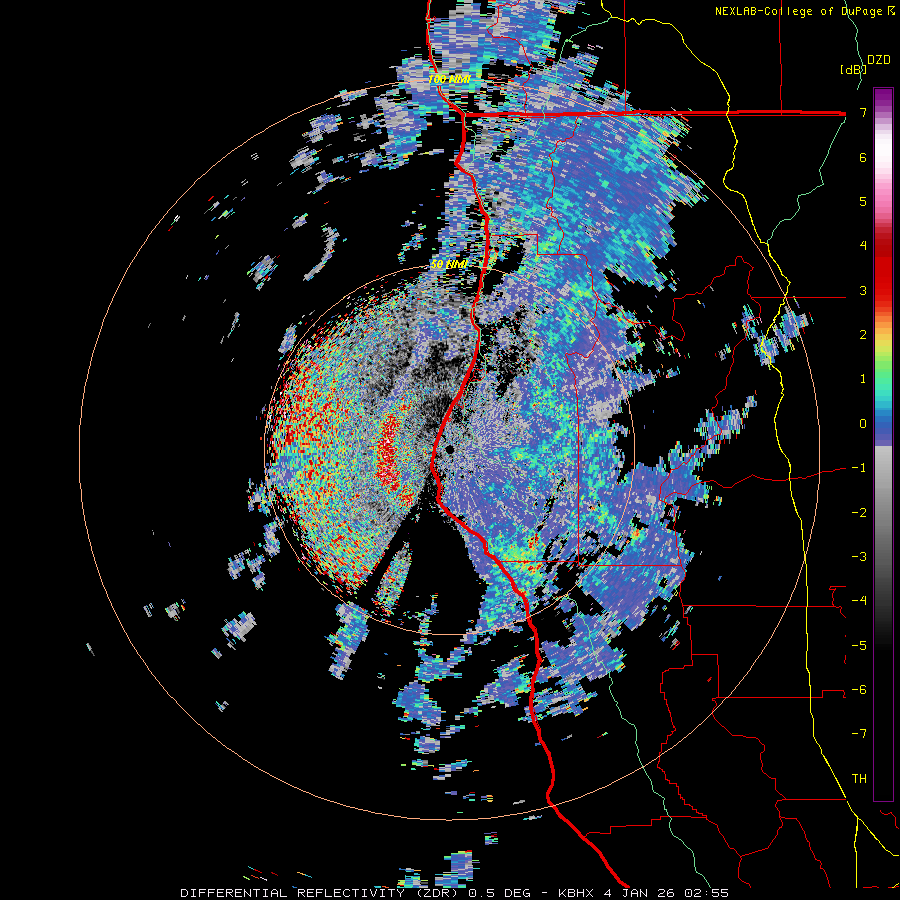Click the 50 NMI range ring label
900x900 pixels.
point(449,265)
